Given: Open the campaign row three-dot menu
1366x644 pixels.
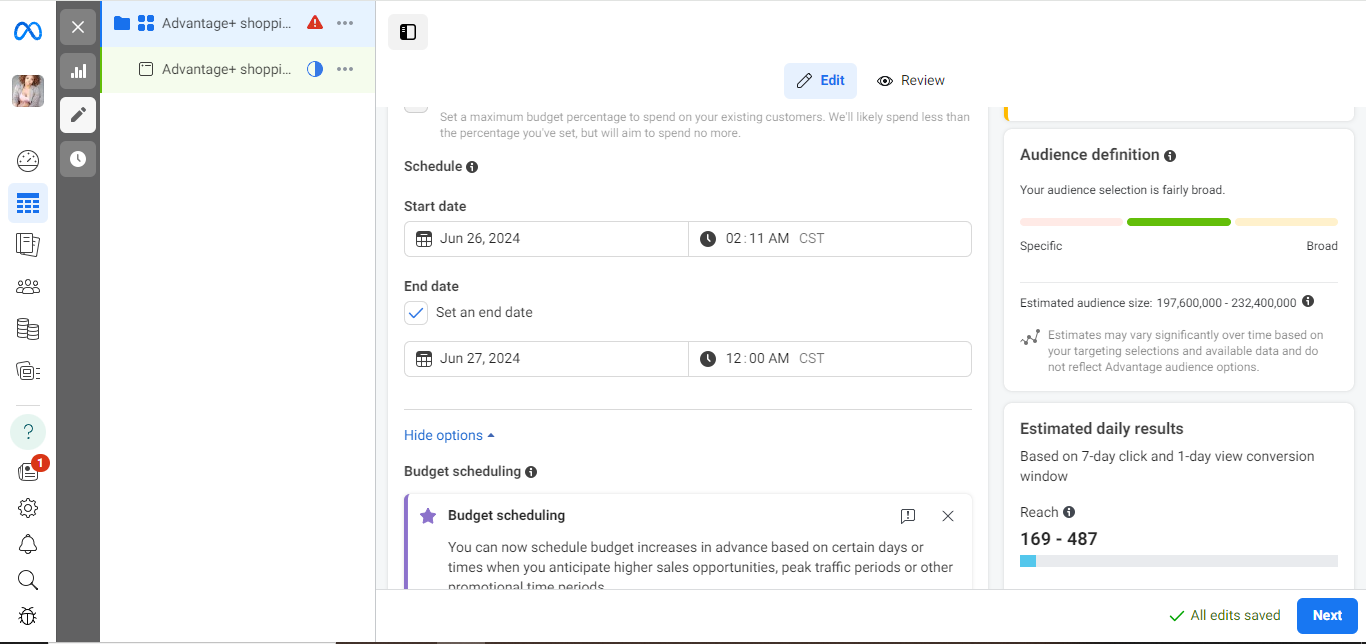Looking at the screenshot, I should click(x=345, y=23).
